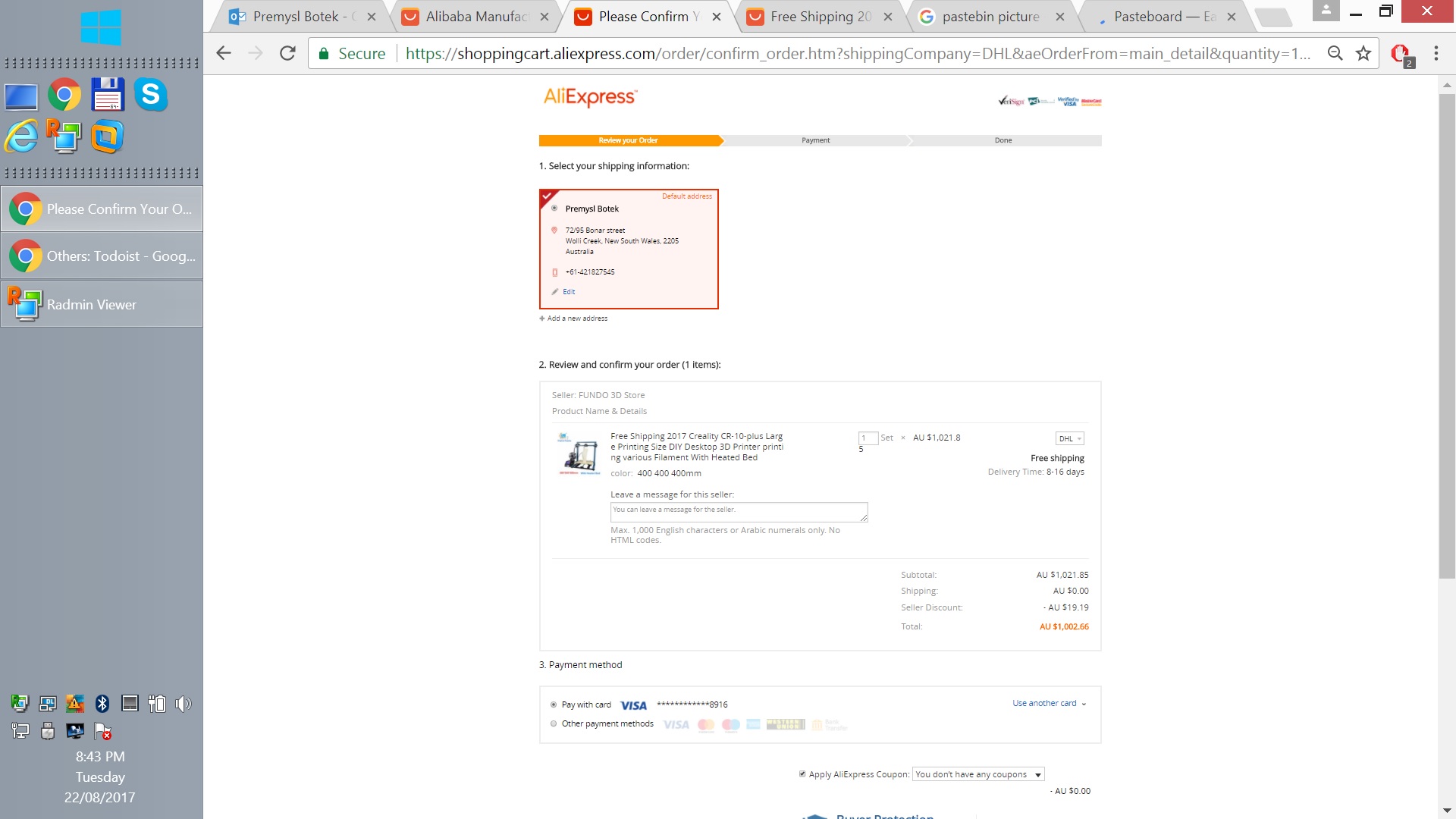Click the battery/power tray icon
Viewport: 1456px width, 819px height.
pyautogui.click(x=157, y=704)
